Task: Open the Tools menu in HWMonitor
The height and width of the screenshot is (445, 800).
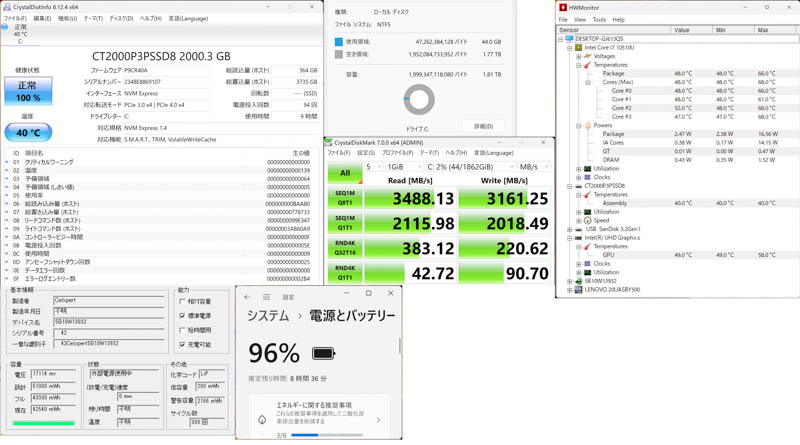Action: pyautogui.click(x=598, y=19)
